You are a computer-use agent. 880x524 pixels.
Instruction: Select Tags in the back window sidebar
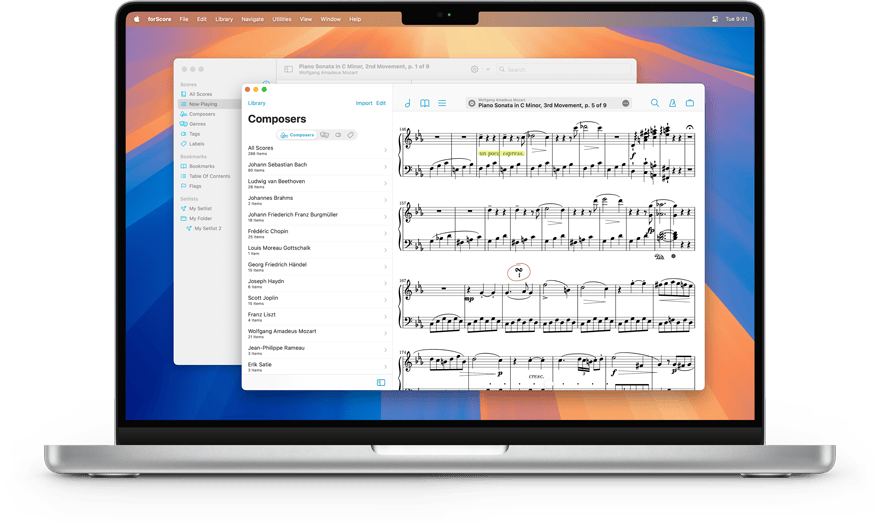[194, 134]
